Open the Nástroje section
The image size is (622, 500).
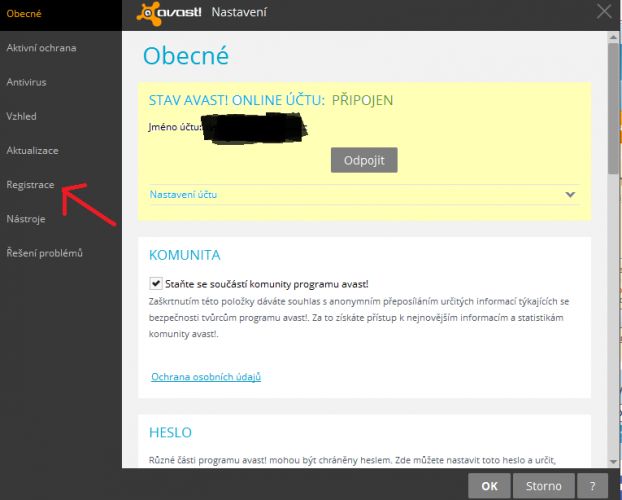26,219
